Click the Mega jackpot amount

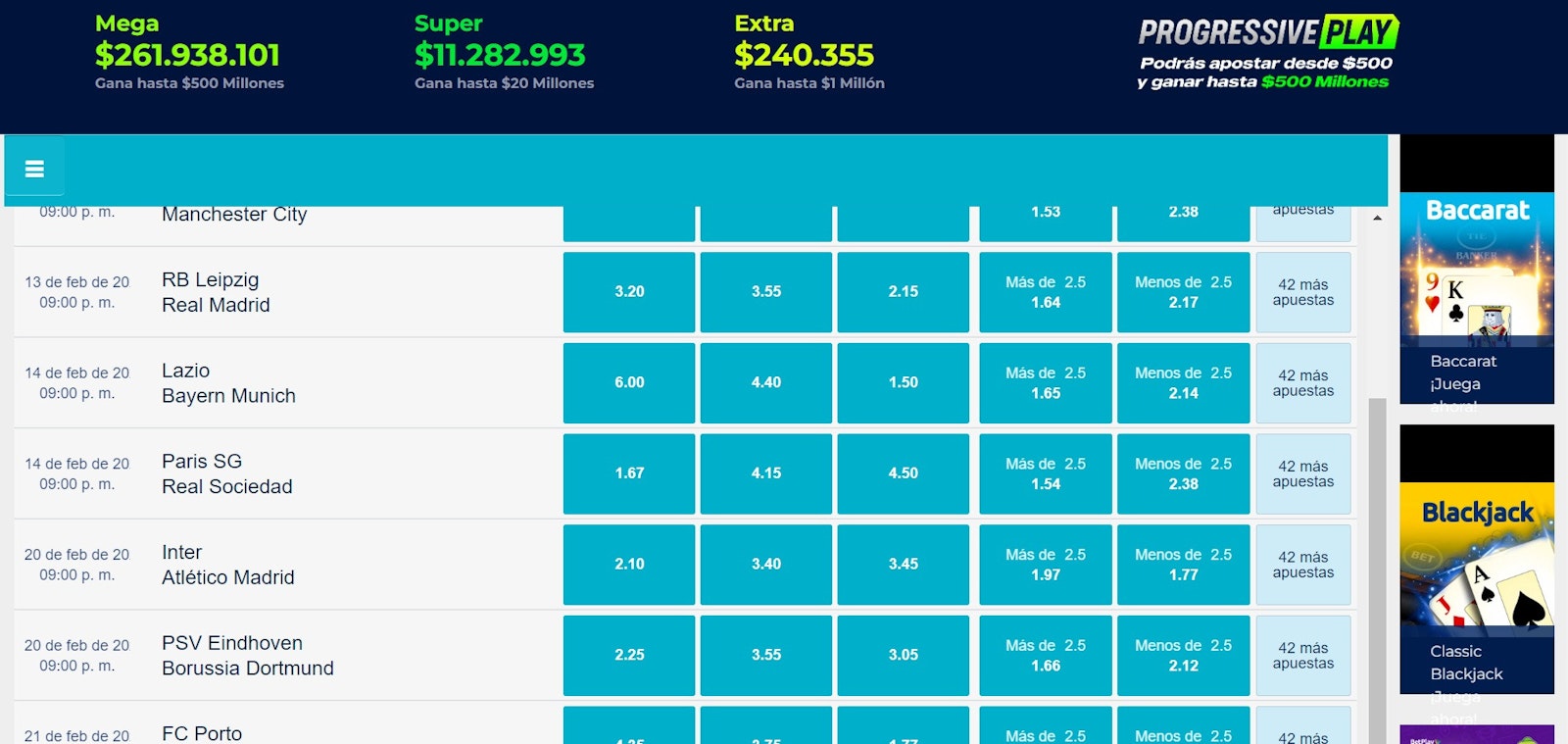(187, 55)
